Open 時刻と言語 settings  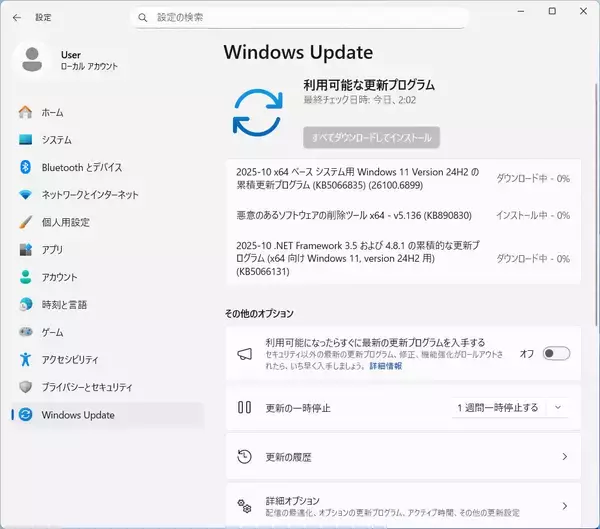click(x=108, y=305)
